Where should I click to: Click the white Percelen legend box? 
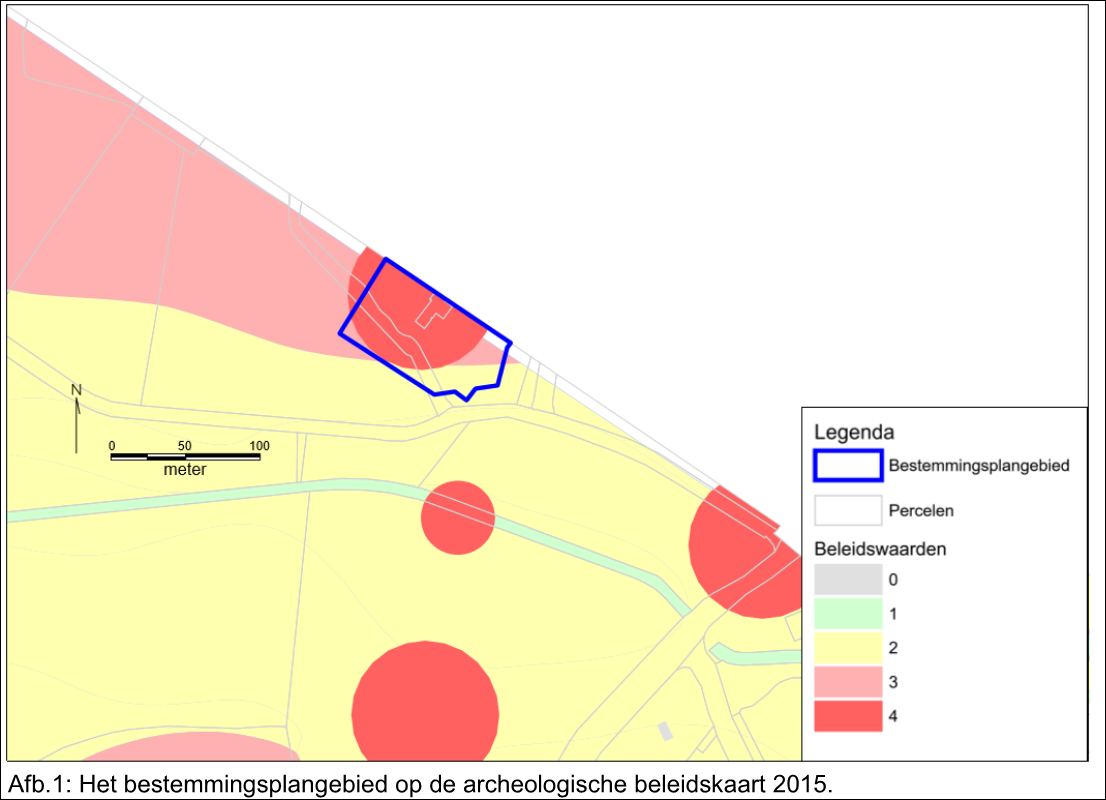[848, 511]
